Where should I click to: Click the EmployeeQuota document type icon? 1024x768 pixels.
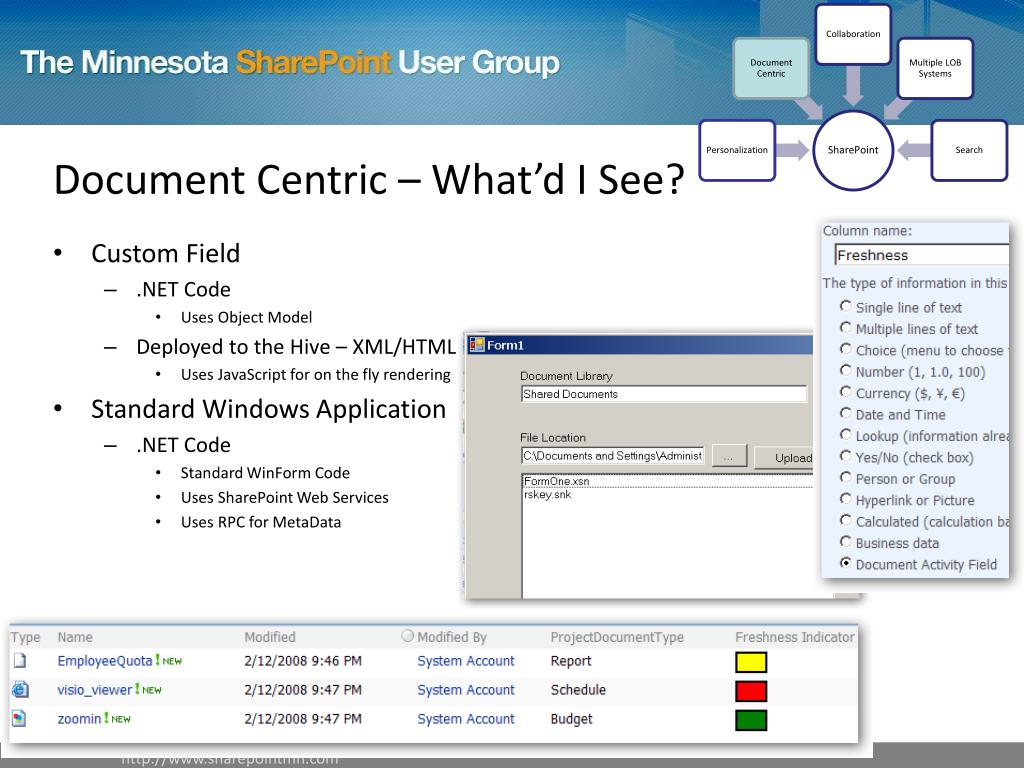pyautogui.click(x=20, y=660)
